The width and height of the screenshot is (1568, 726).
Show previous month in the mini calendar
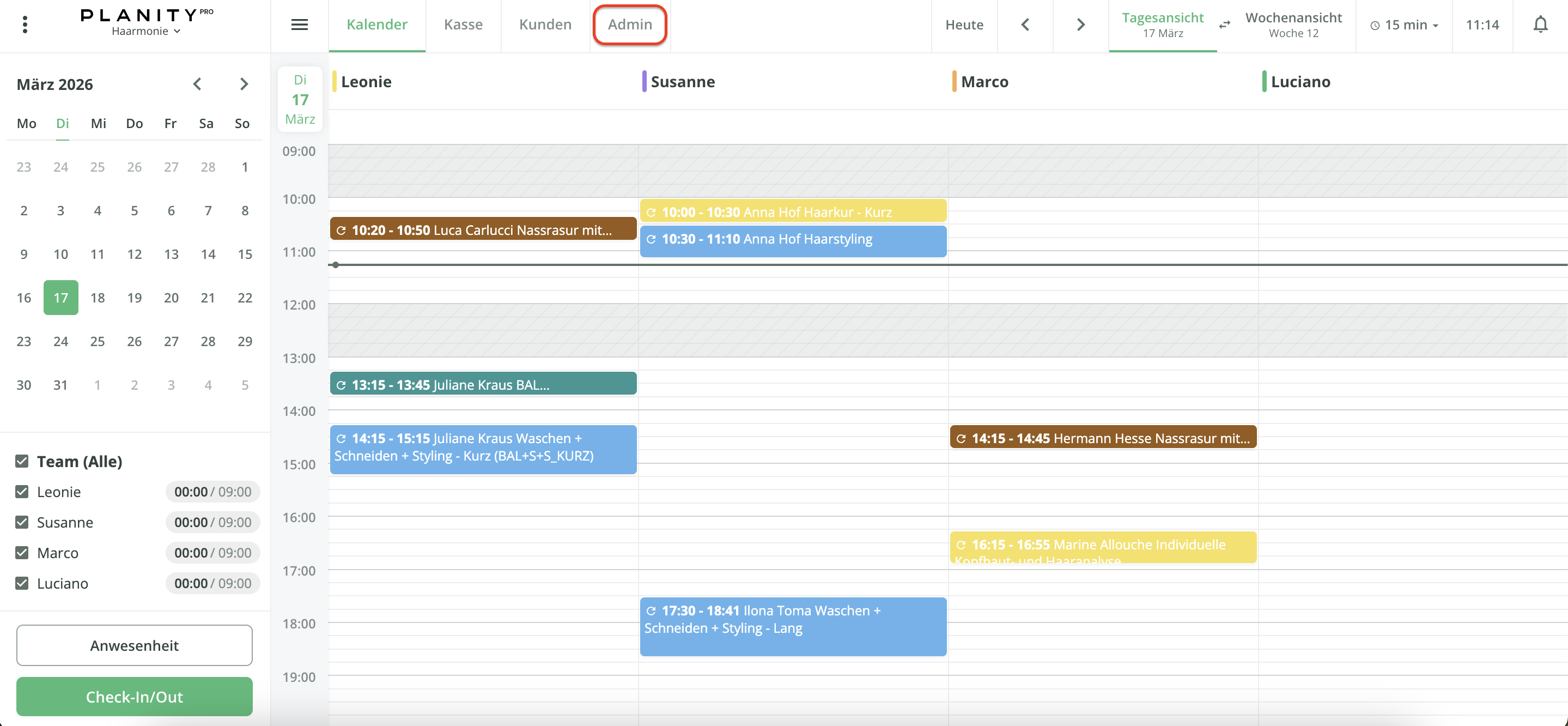[x=197, y=84]
